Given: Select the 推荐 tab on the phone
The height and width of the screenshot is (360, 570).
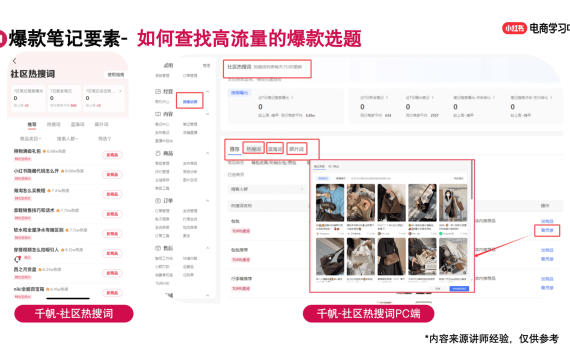Looking at the screenshot, I should (x=32, y=125).
